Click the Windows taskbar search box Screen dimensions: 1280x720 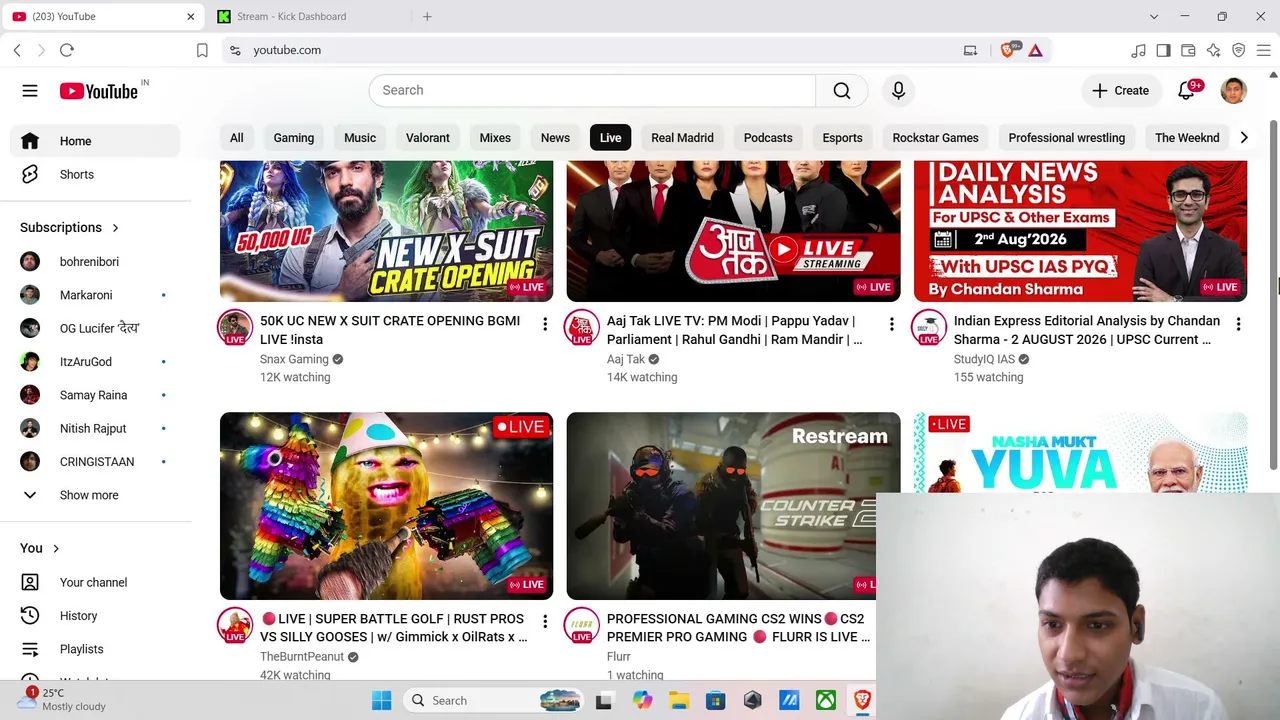pos(495,701)
